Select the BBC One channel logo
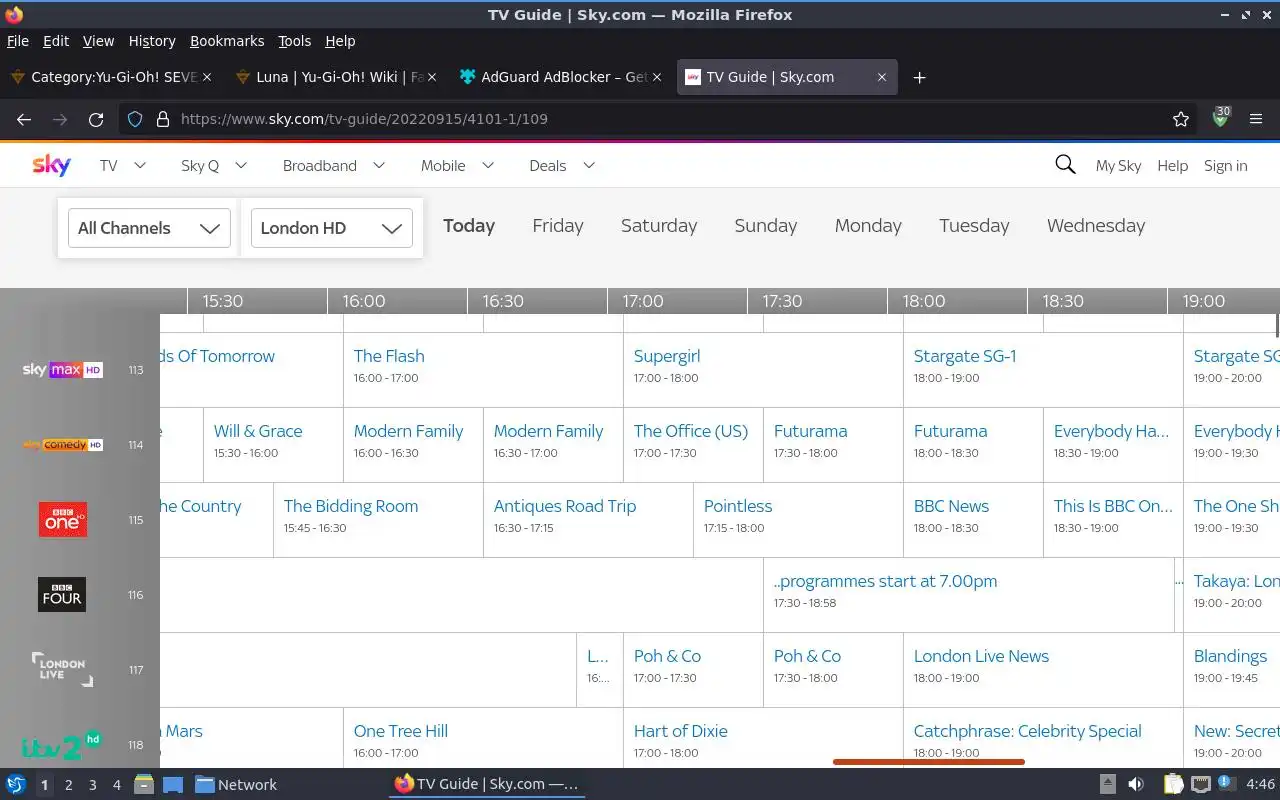 pos(62,520)
